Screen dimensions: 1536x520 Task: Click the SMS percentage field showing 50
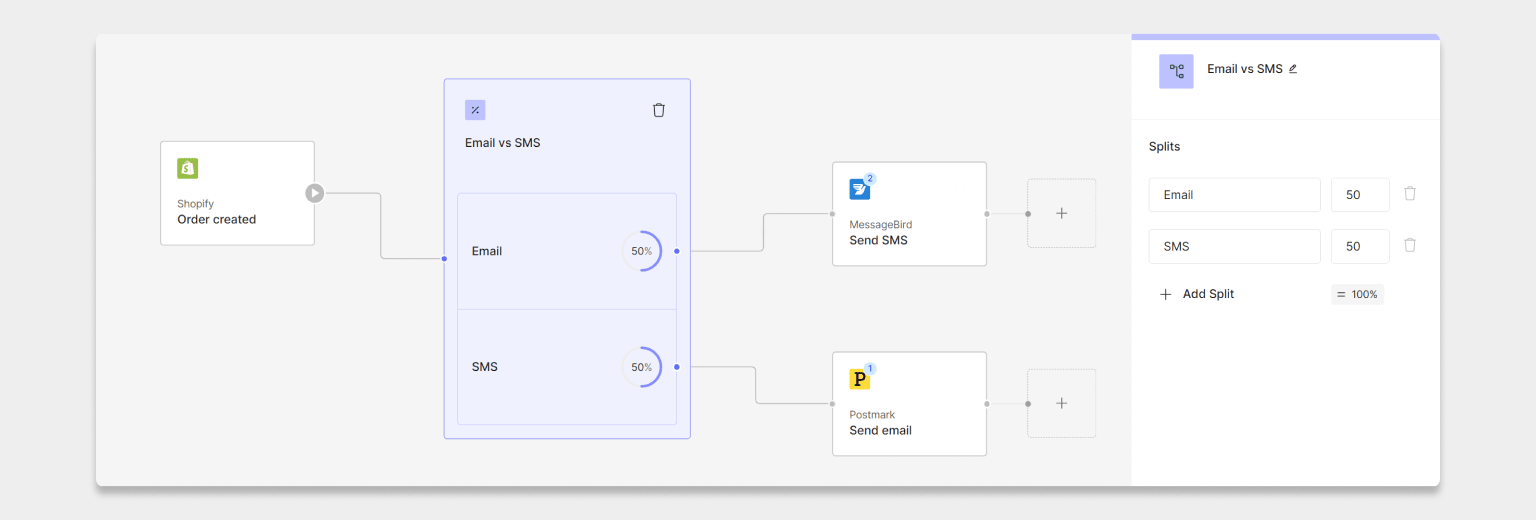coord(1360,246)
